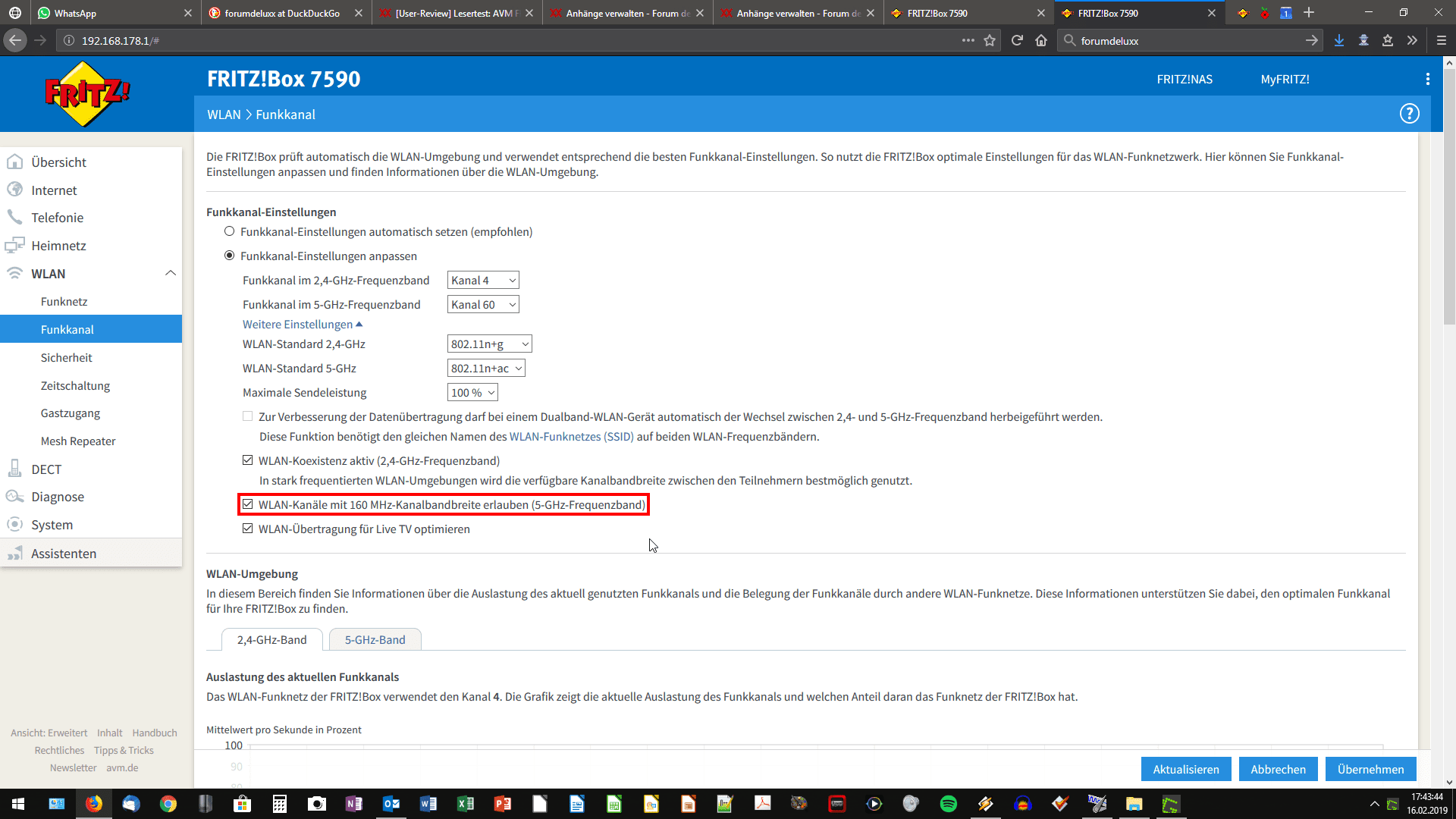This screenshot has height=819, width=1456.
Task: Click the Raspberry Pi pinned tab
Action: 1265,13
